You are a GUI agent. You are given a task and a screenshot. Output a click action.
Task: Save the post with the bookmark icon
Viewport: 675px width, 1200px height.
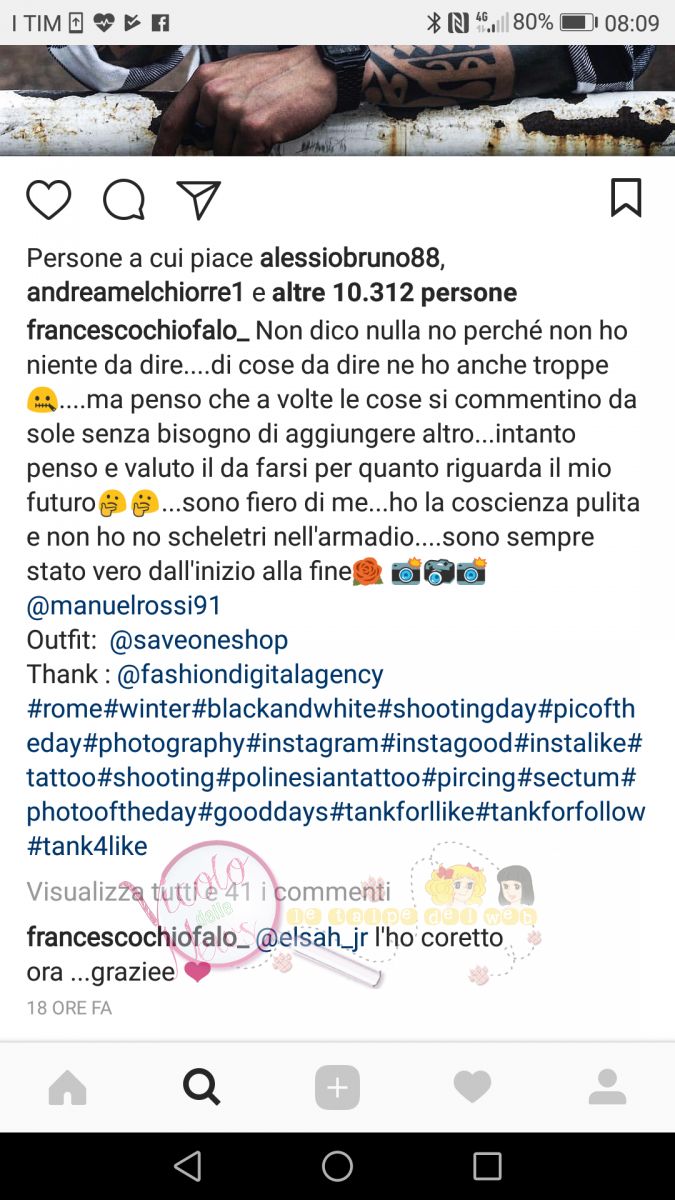pyautogui.click(x=626, y=197)
